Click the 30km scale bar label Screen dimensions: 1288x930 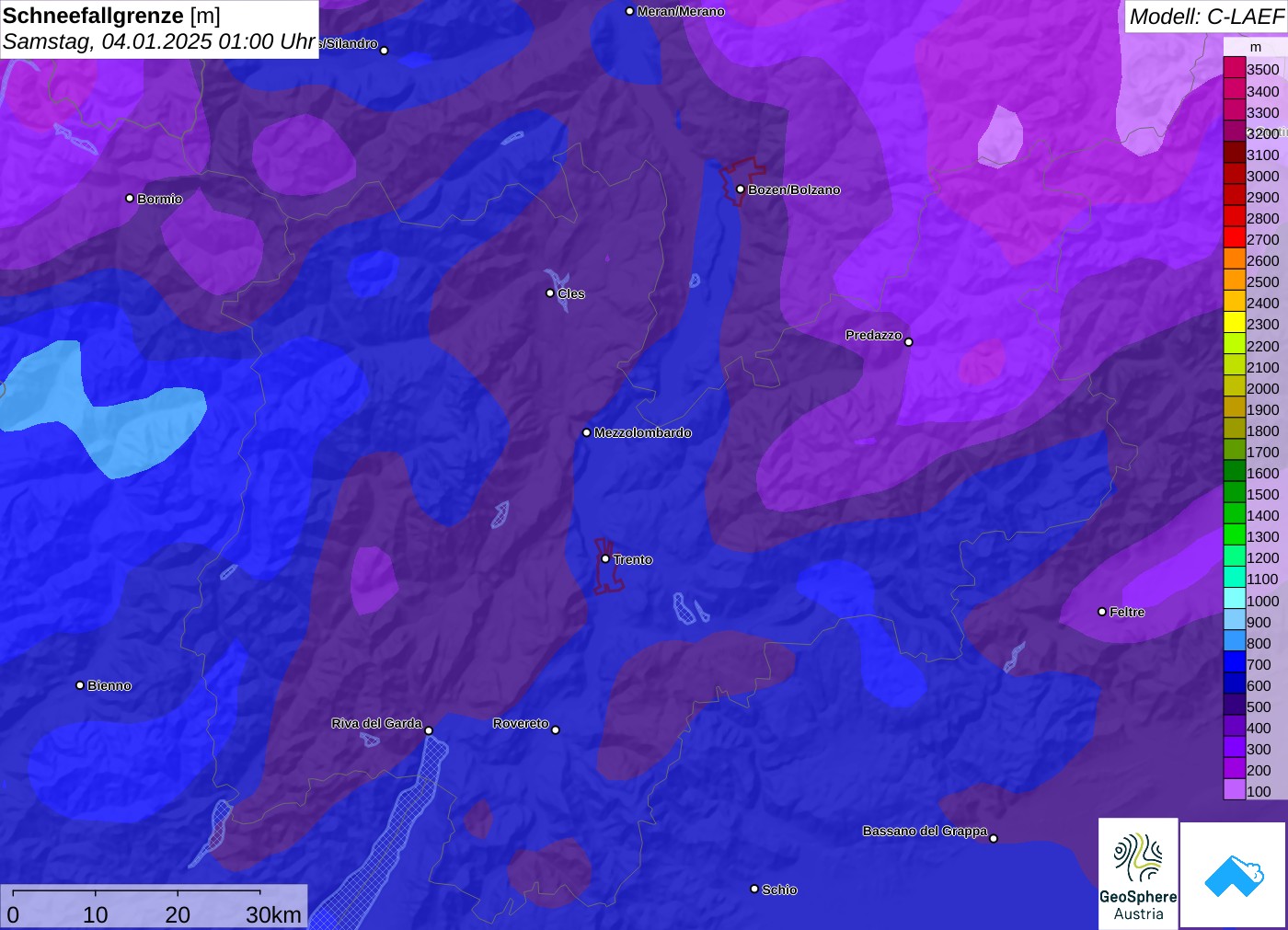[274, 914]
